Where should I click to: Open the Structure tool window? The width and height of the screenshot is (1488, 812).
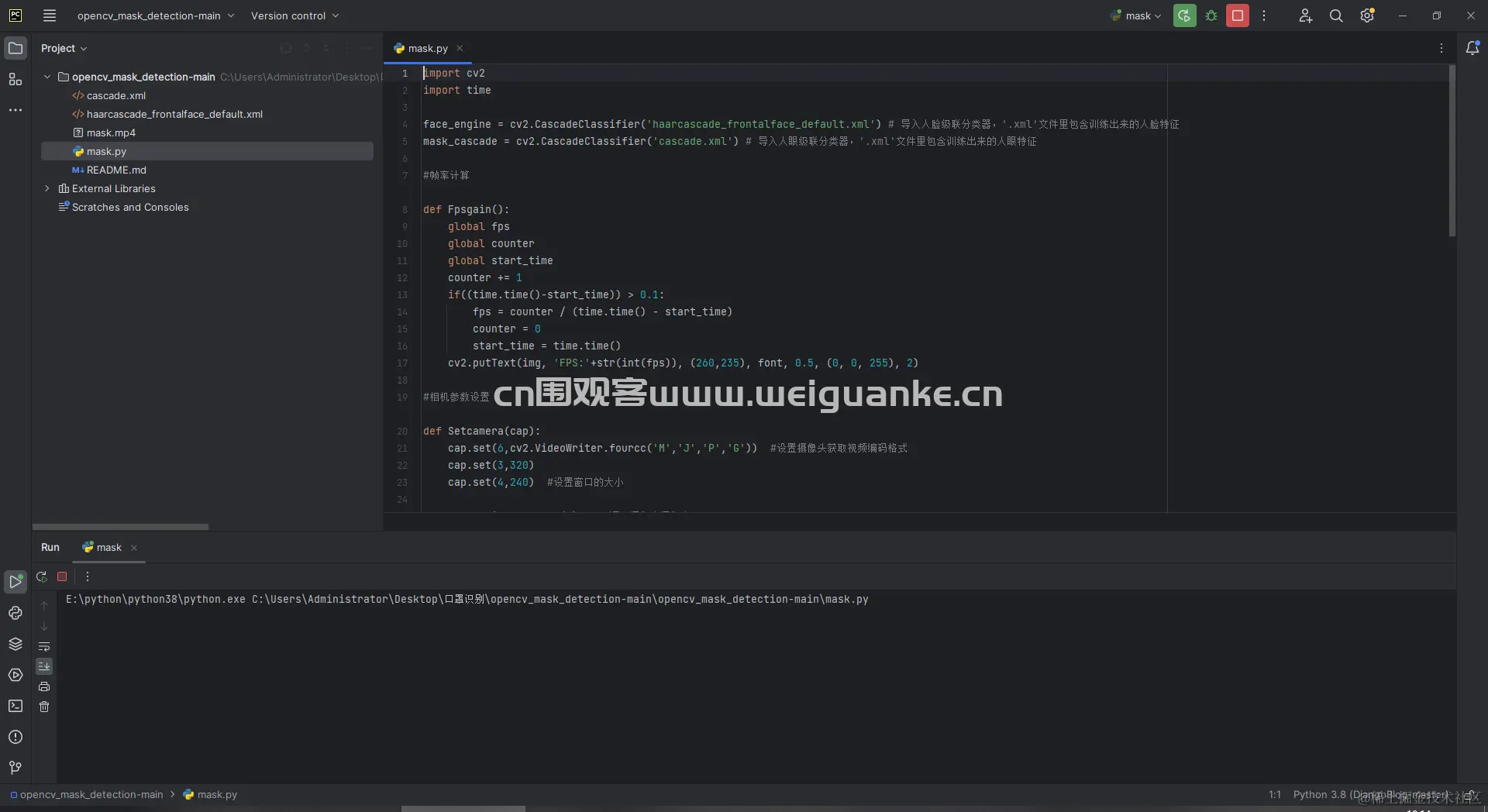click(x=15, y=79)
